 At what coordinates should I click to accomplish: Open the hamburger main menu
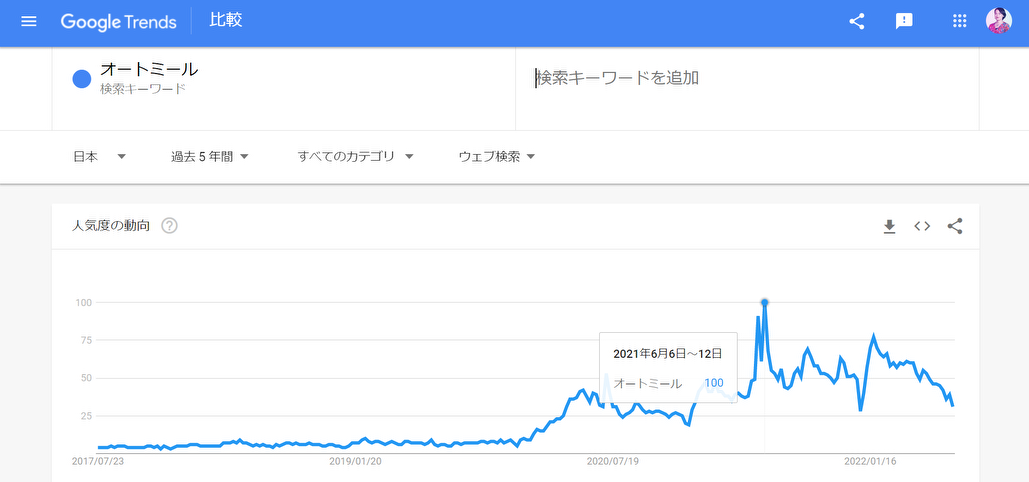29,22
